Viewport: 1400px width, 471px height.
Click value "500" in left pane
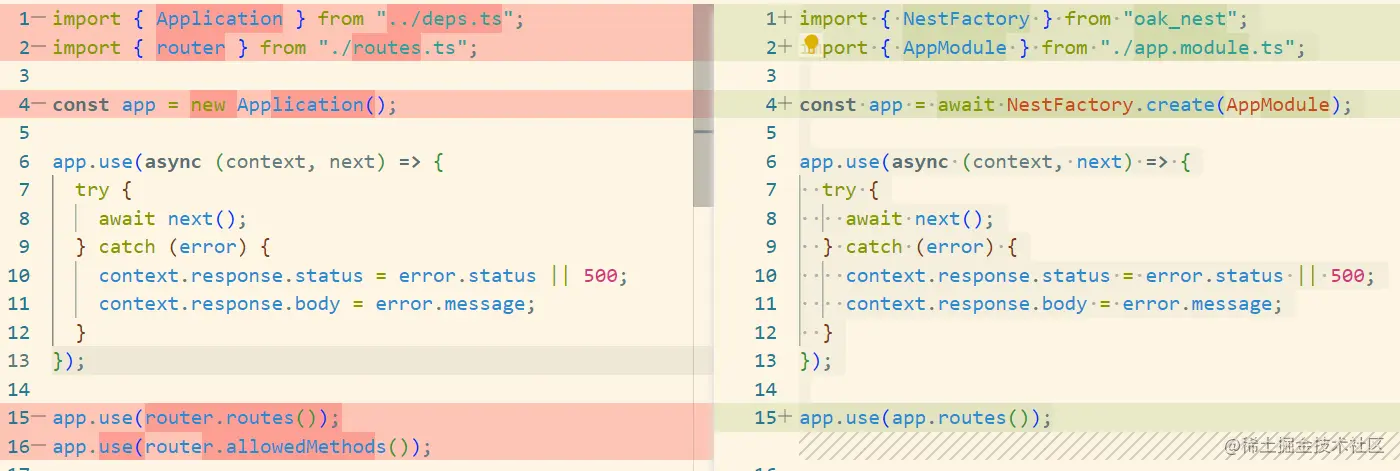tap(600, 275)
